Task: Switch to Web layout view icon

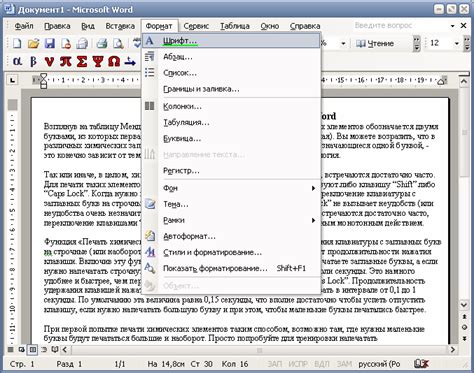Action: click(22, 350)
